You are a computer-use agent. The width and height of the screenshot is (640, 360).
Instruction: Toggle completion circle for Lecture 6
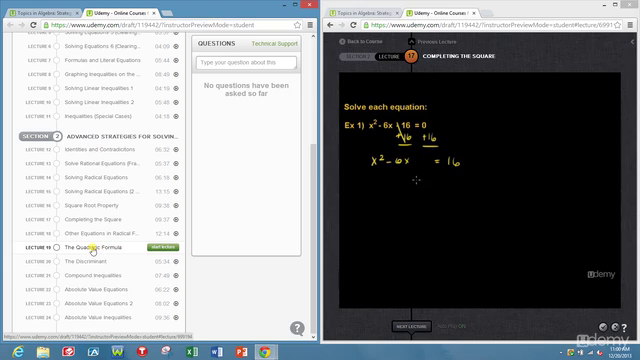57,47
